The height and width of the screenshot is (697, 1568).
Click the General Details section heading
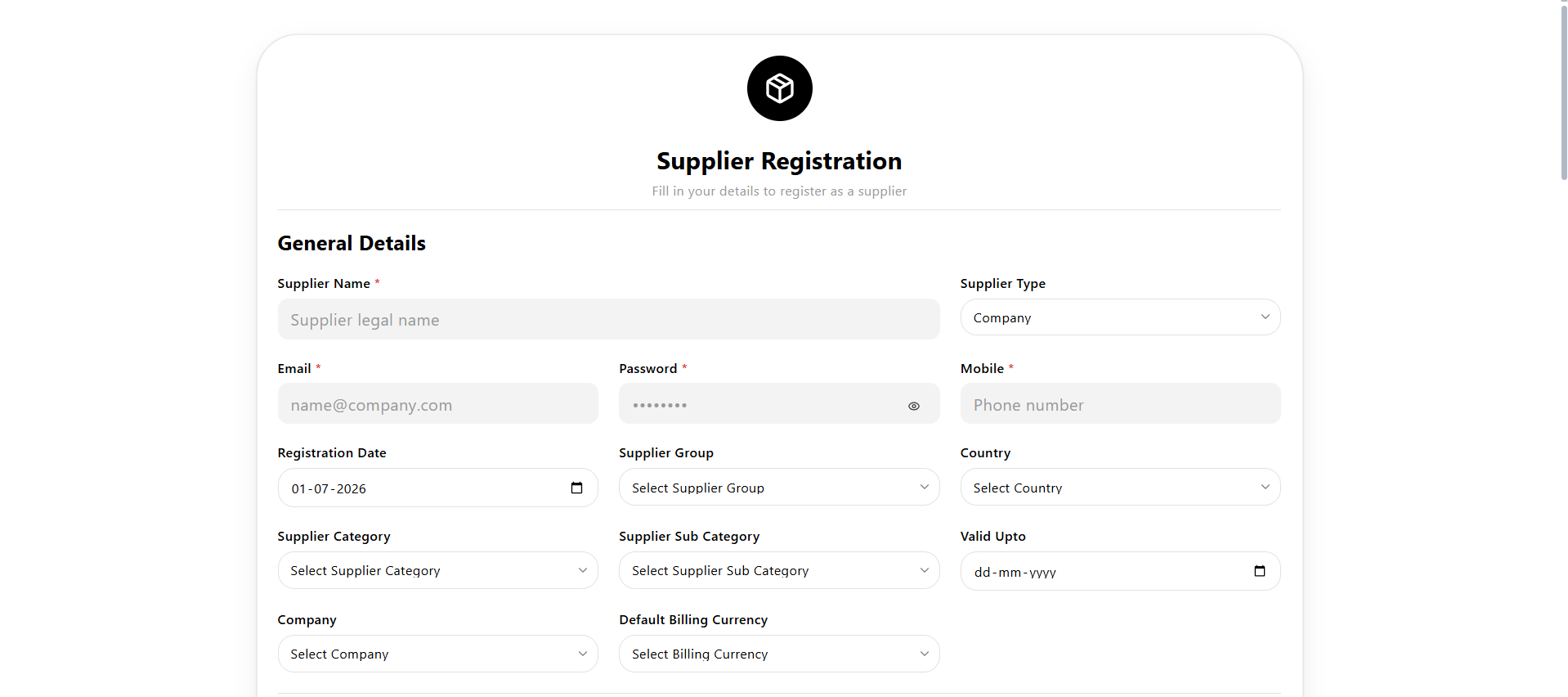pyautogui.click(x=352, y=243)
